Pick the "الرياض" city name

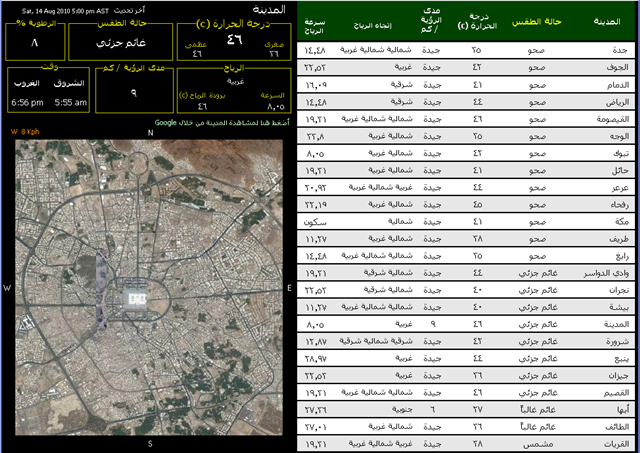point(617,102)
